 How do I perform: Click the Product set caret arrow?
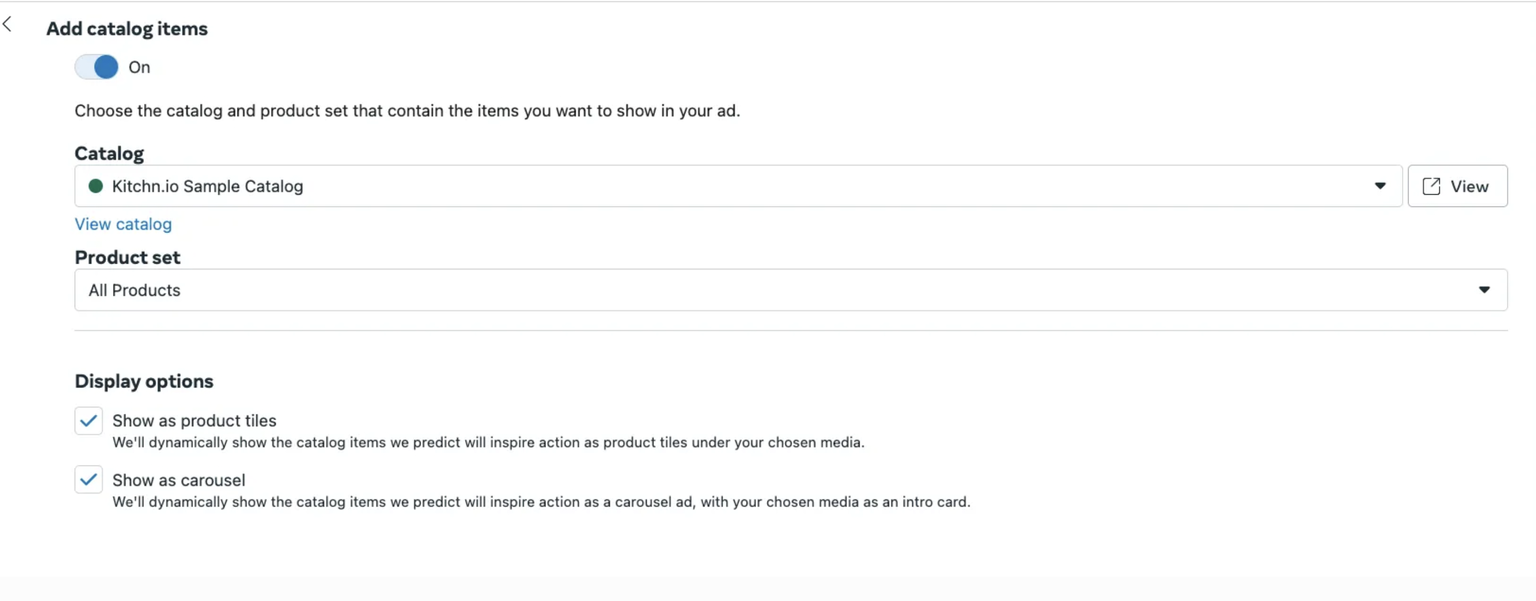coord(1484,290)
